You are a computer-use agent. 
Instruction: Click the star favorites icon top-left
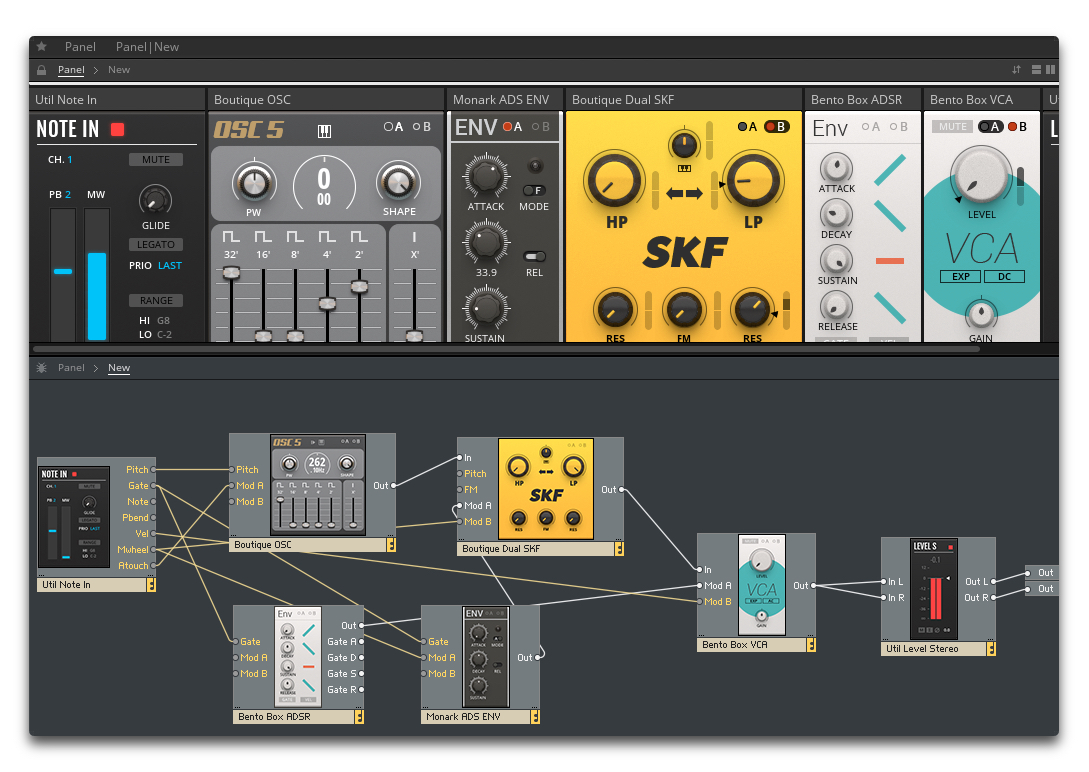[x=40, y=46]
